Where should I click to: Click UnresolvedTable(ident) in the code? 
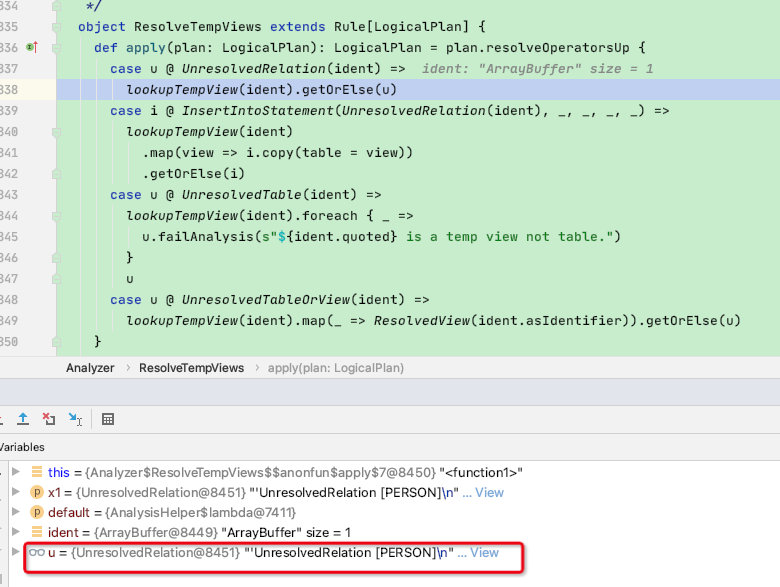269,195
